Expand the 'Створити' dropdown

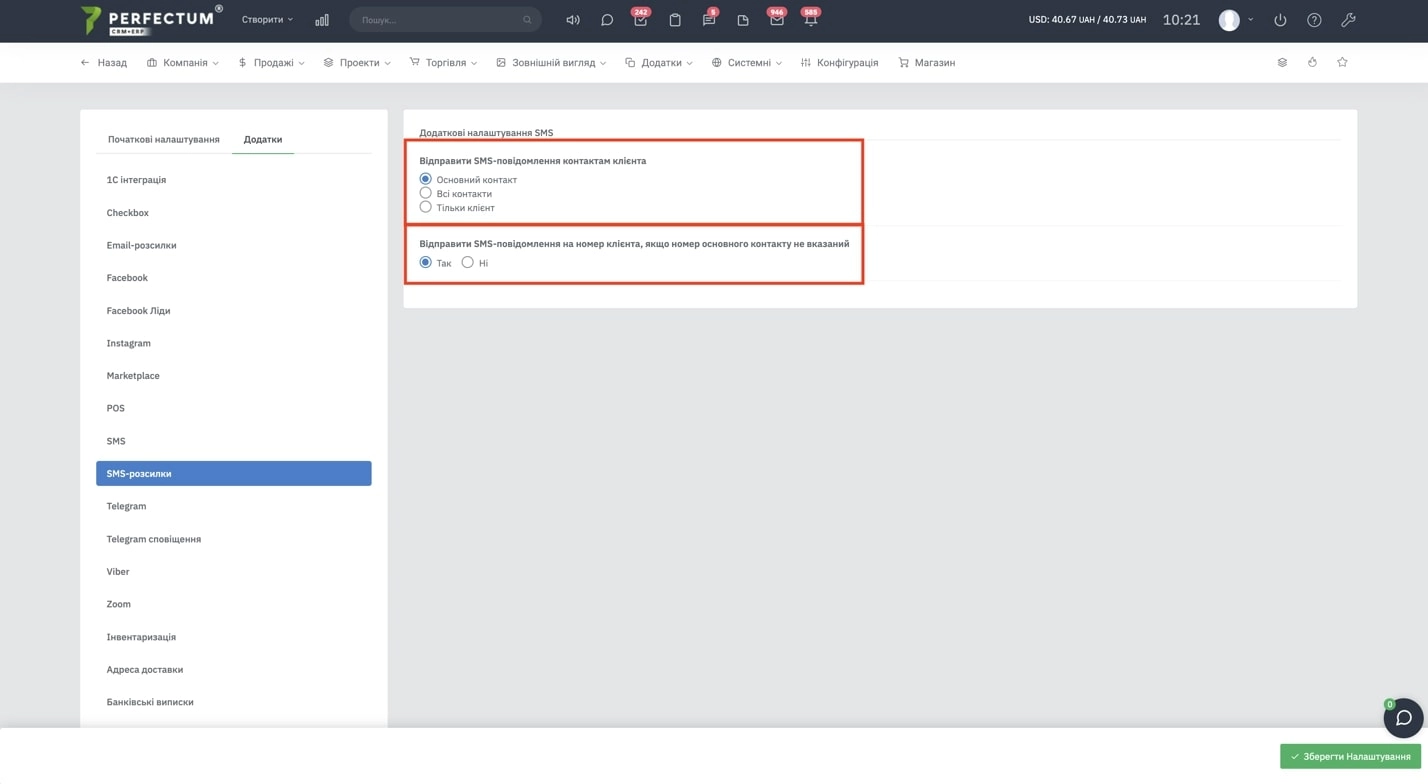267,19
